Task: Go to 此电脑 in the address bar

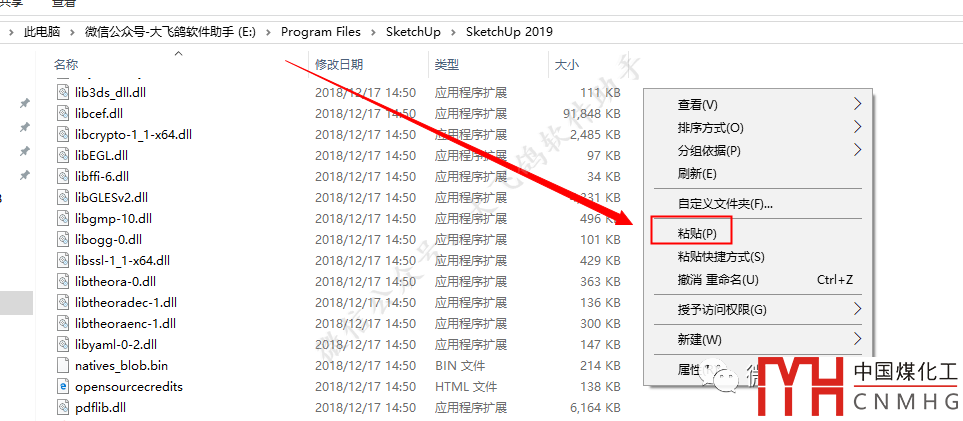Action: 42,32
